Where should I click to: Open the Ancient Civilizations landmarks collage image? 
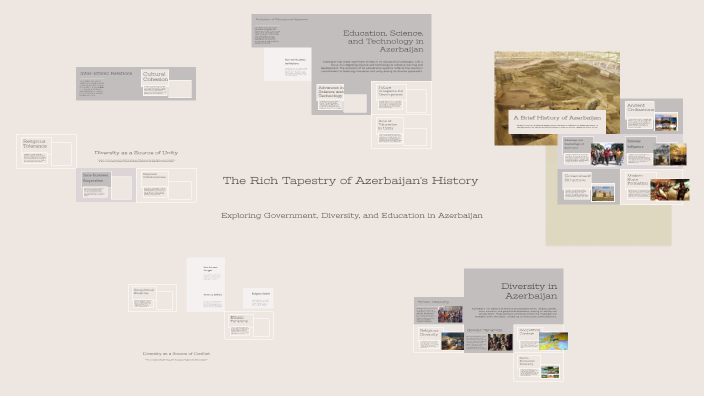point(666,123)
